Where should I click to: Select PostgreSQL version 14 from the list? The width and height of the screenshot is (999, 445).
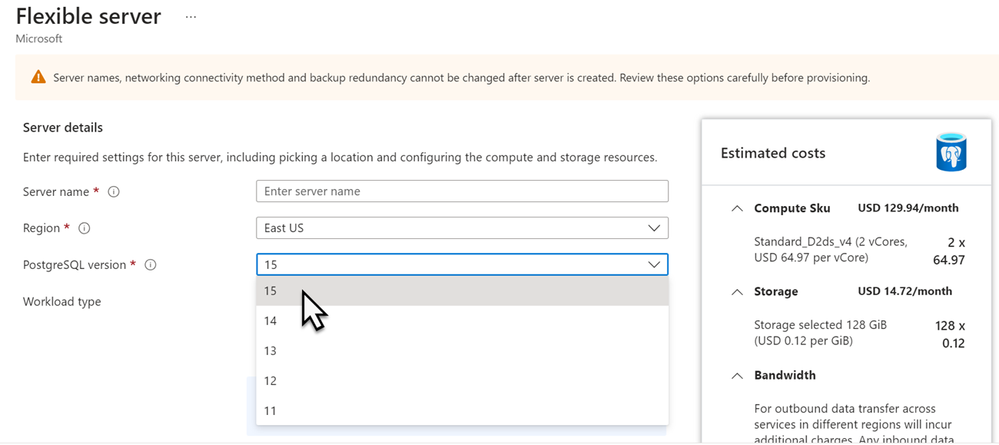[461, 321]
